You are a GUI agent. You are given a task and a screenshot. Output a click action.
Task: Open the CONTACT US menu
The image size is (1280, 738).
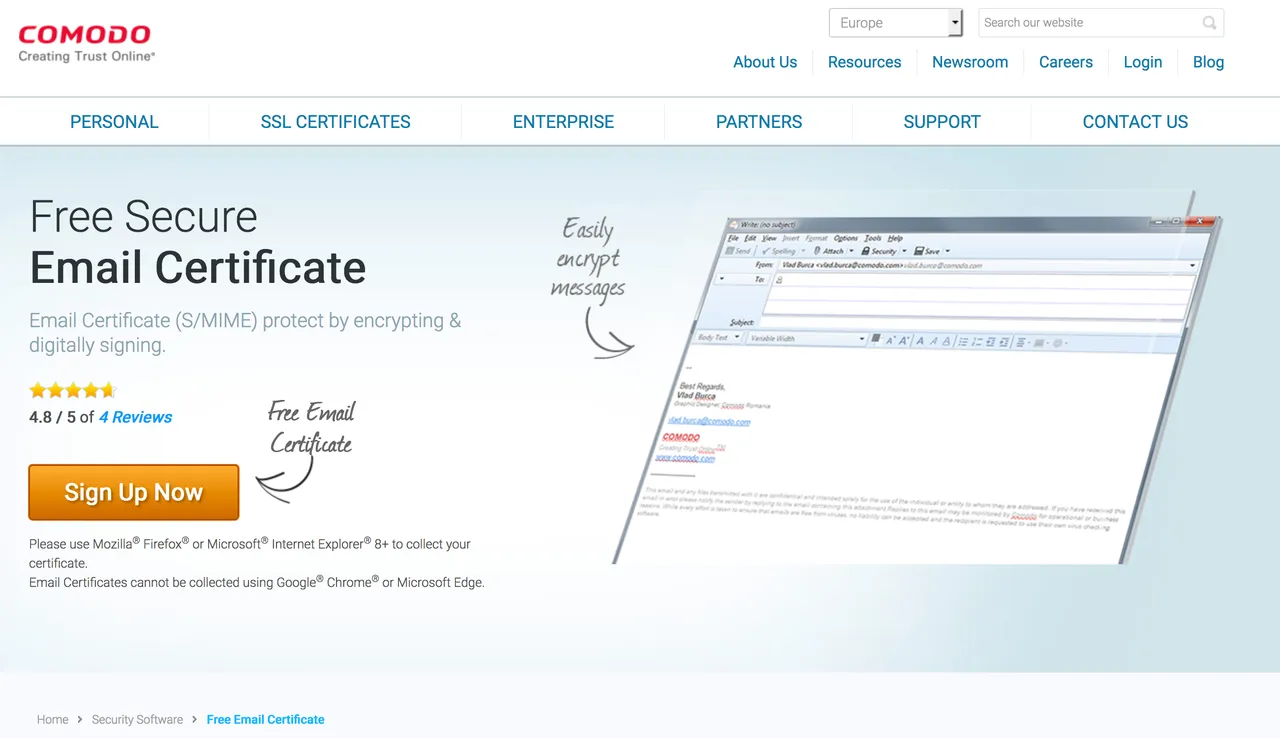(x=1135, y=122)
